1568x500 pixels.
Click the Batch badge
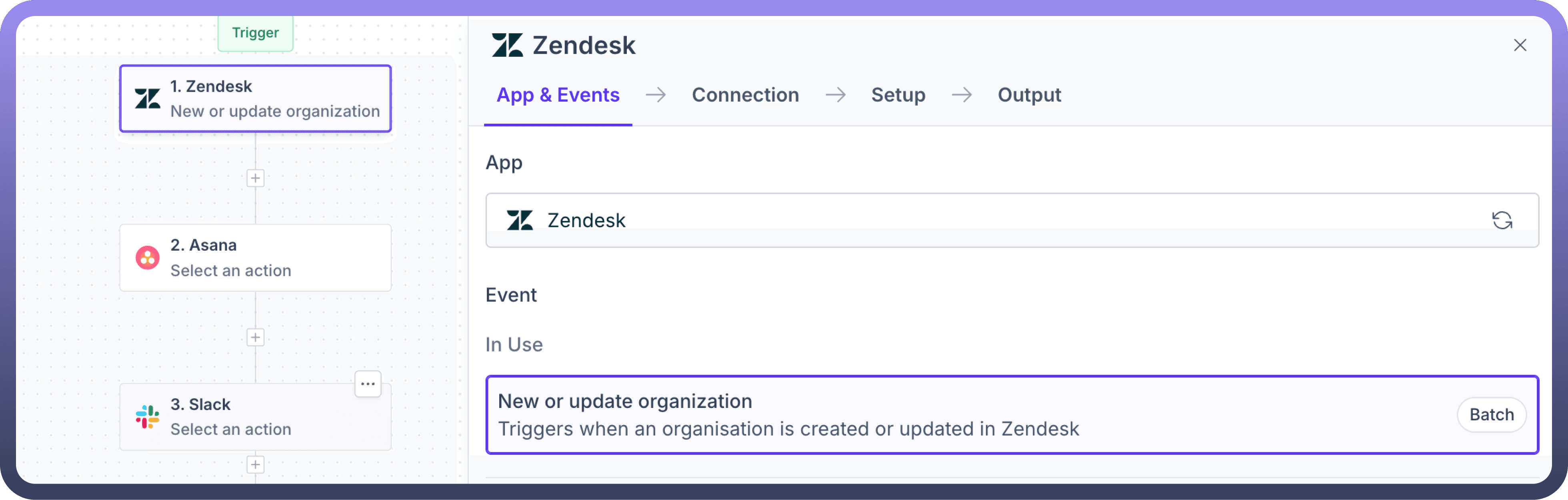click(1491, 415)
